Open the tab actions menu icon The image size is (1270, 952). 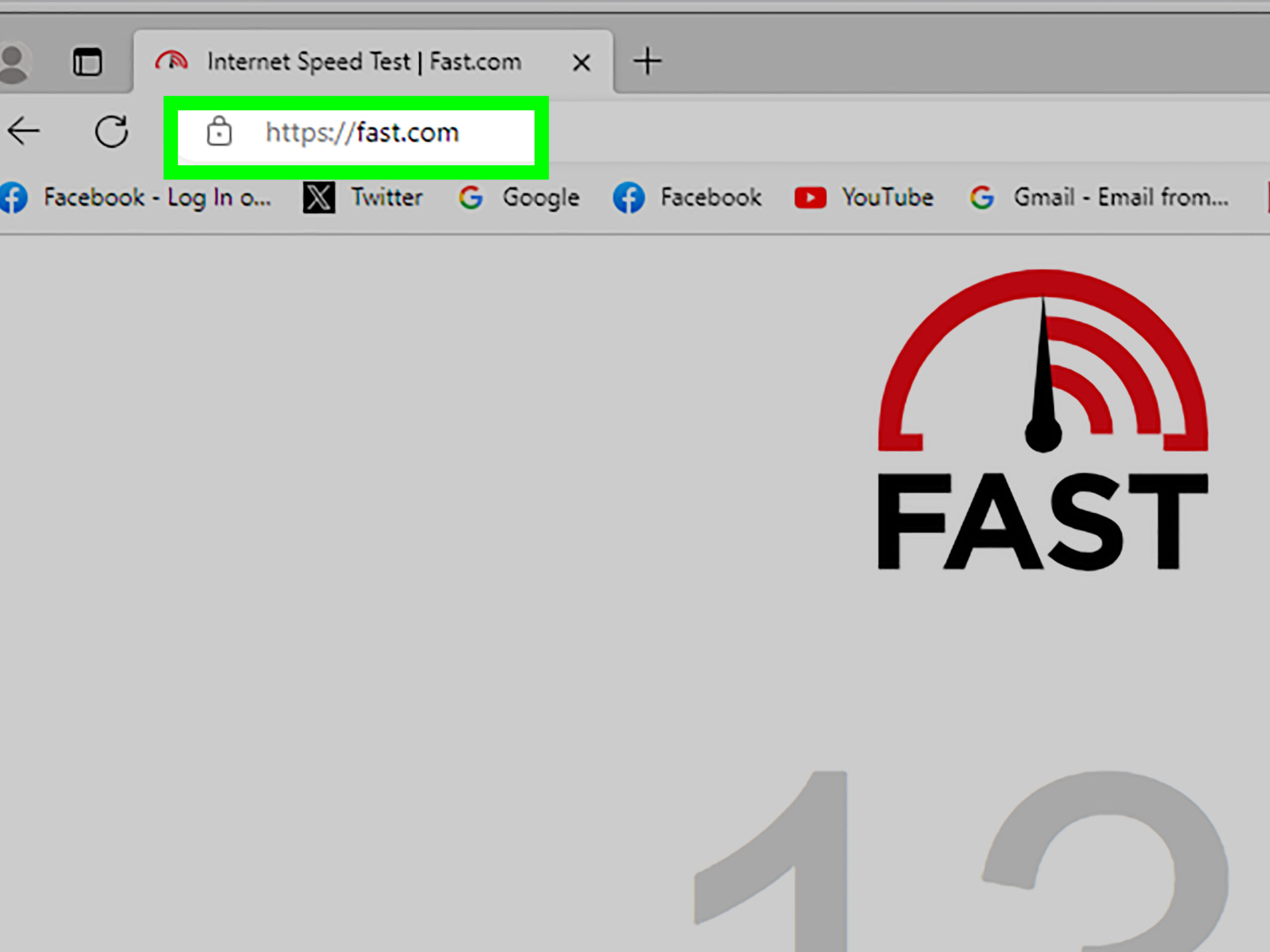click(x=87, y=62)
